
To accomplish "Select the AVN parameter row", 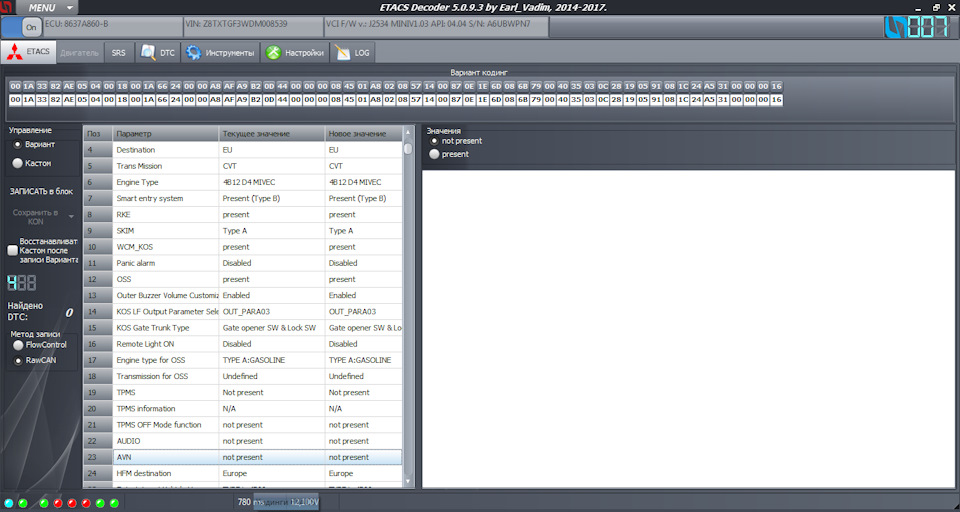I will coord(243,457).
